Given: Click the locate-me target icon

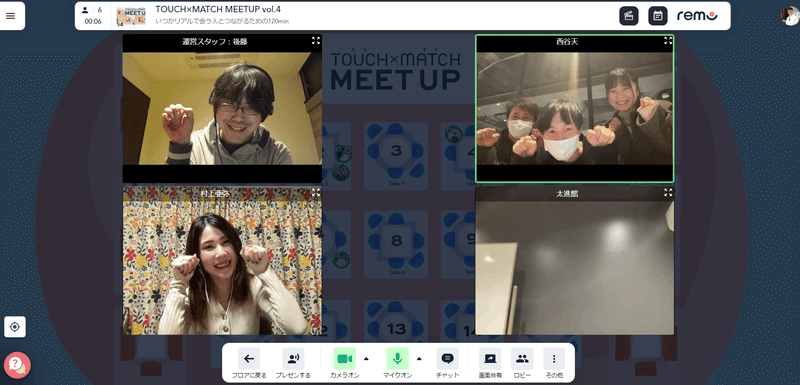Looking at the screenshot, I should coord(15,327).
